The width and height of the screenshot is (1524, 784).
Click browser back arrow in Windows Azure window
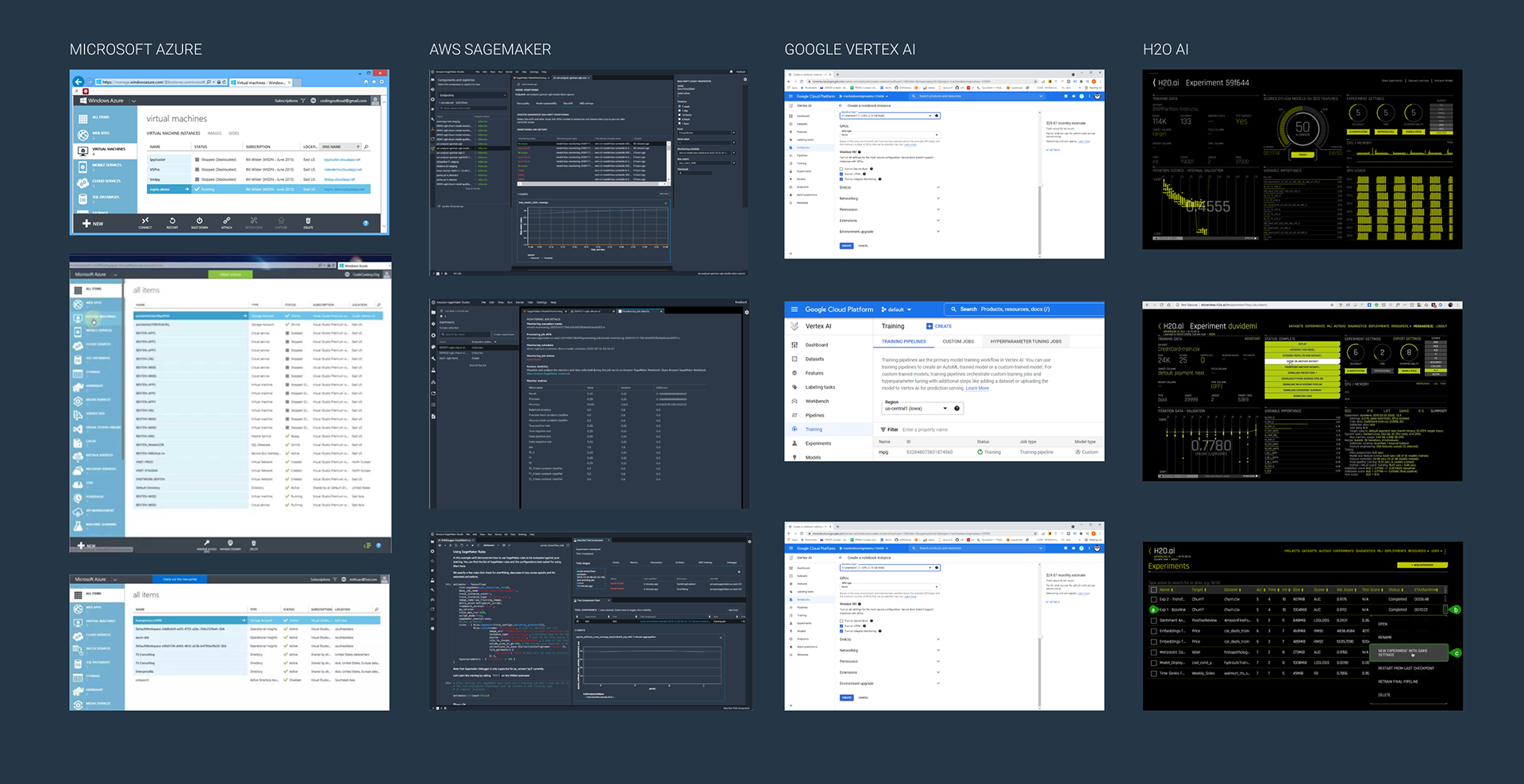78,82
